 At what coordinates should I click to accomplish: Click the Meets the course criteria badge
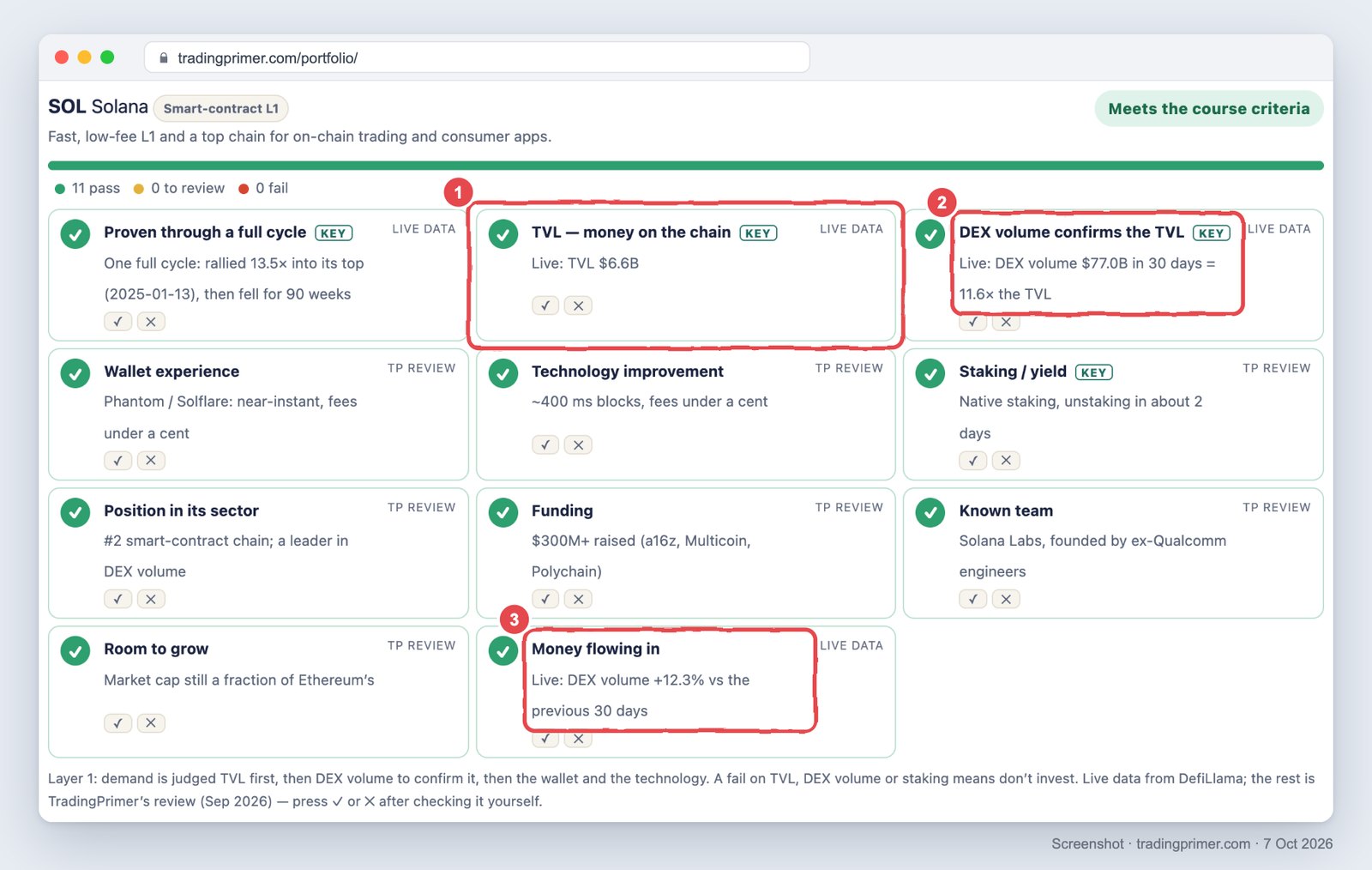tap(1209, 109)
